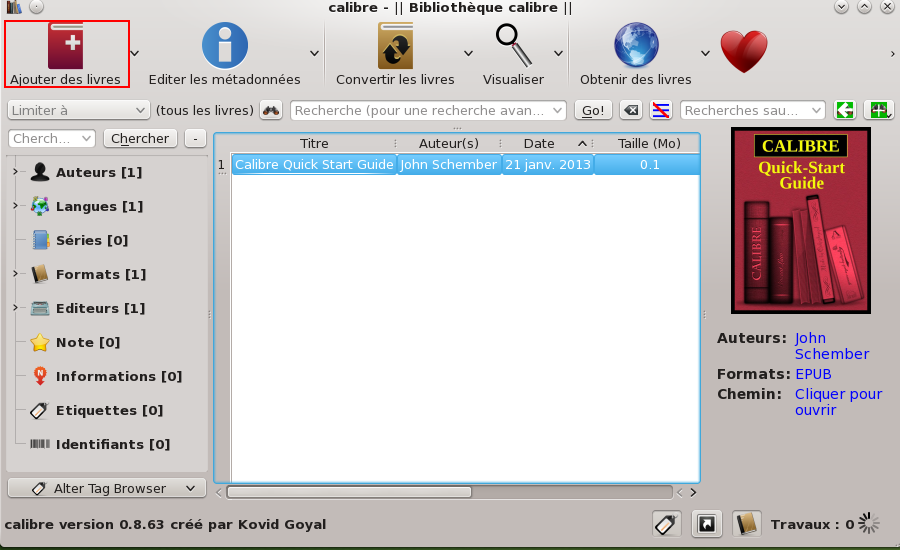This screenshot has height=550, width=900.
Task: Click the Convertir les livres icon
Action: pos(395,46)
